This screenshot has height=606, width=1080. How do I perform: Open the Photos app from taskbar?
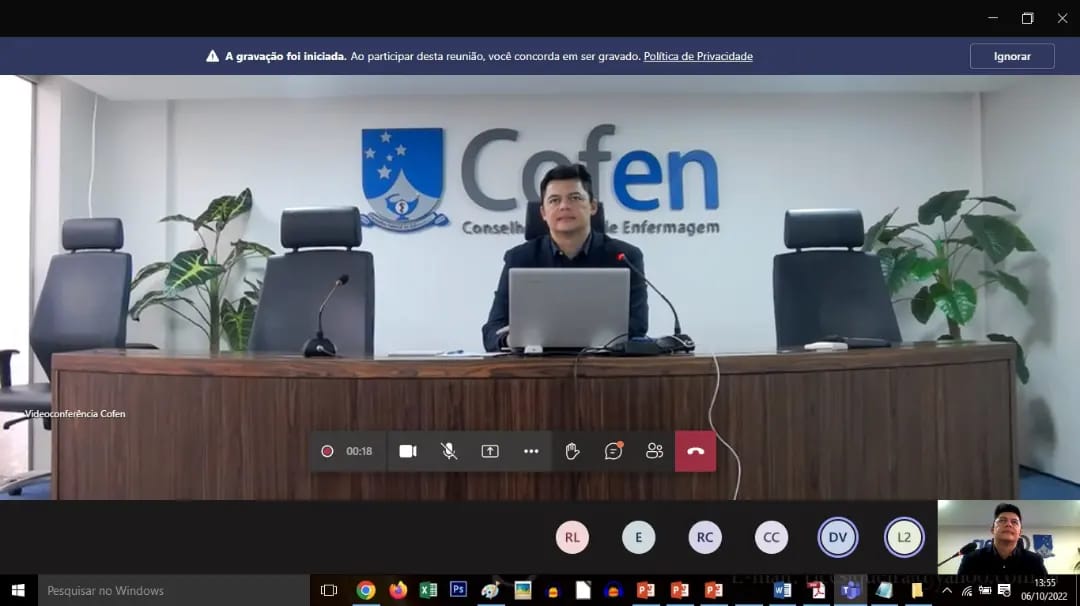pos(523,590)
